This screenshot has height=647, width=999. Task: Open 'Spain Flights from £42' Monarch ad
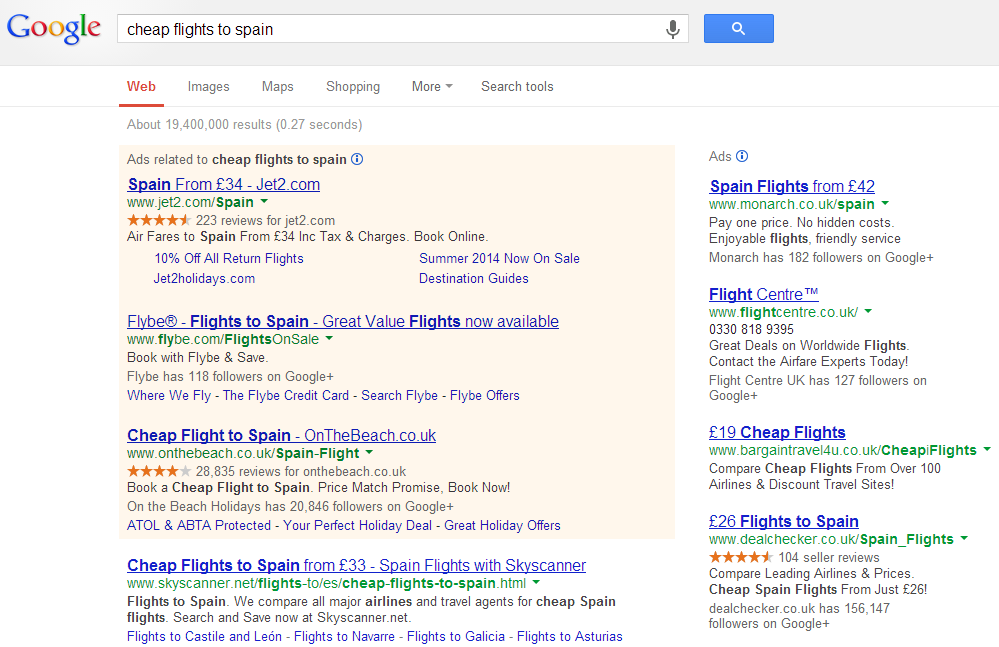click(x=792, y=187)
